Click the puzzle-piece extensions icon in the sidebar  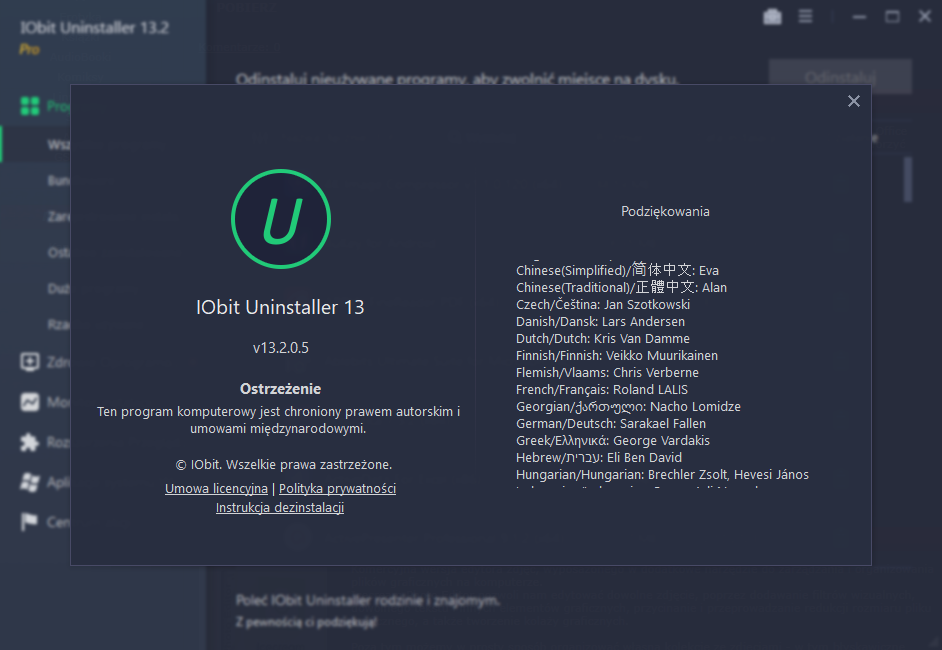[29, 442]
